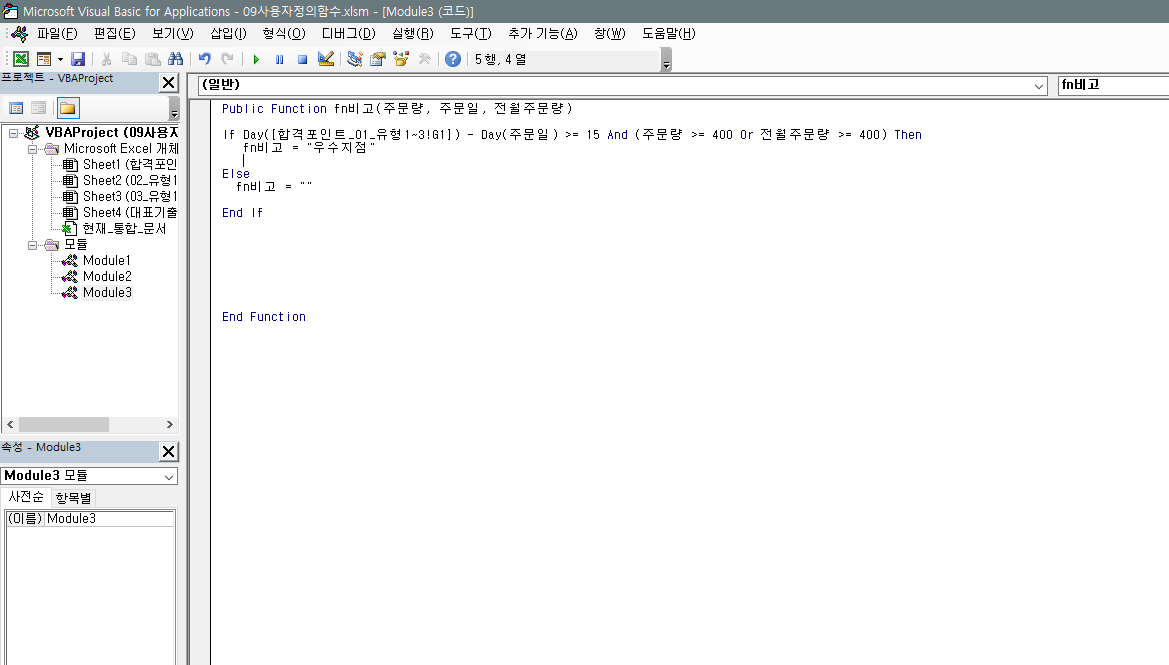Open the Project Explorer toolbar icon

[355, 59]
